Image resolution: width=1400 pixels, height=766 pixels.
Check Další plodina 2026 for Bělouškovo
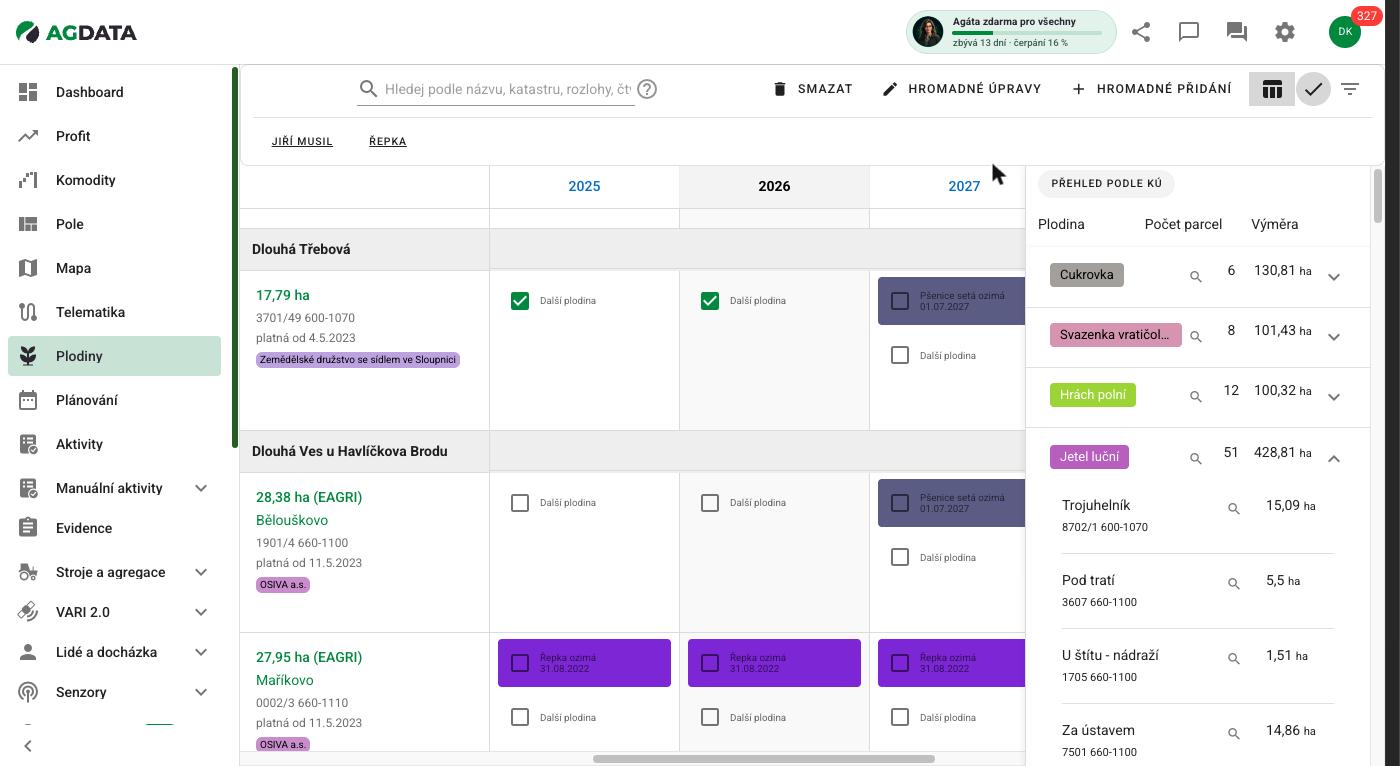[x=710, y=503]
